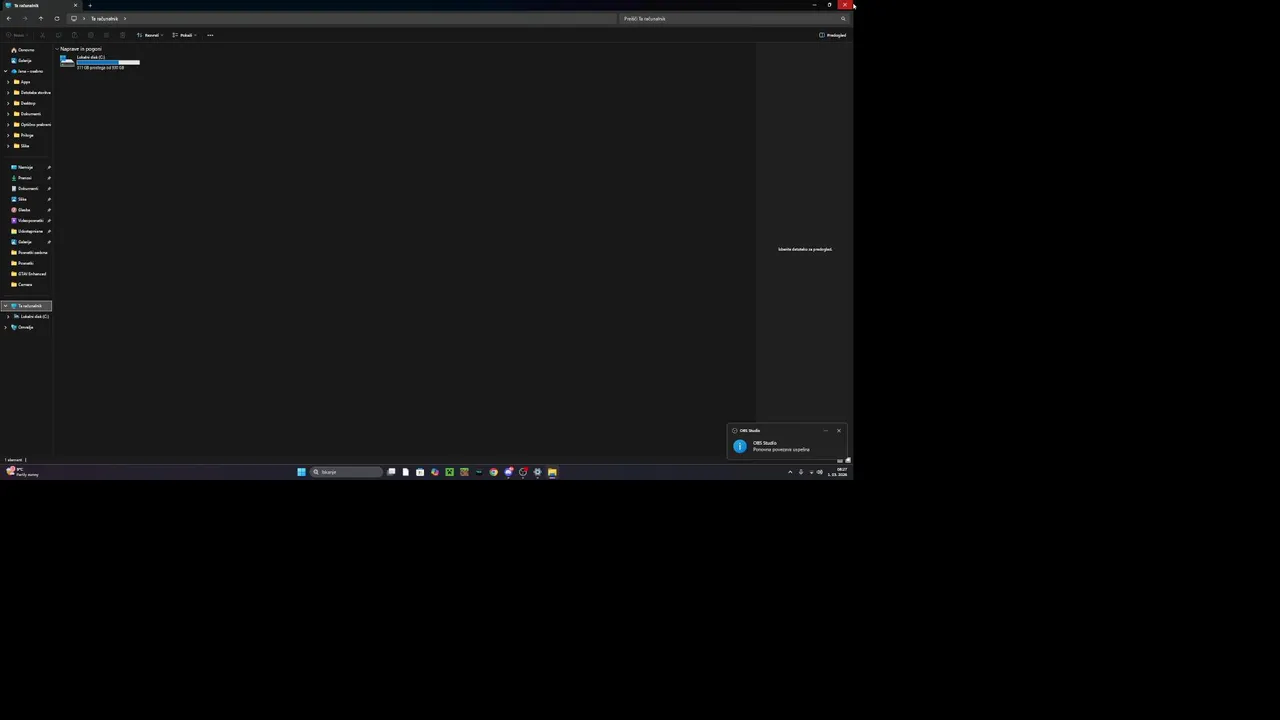Expand the Priloge folder node
This screenshot has width=1280, height=720.
tap(8, 135)
